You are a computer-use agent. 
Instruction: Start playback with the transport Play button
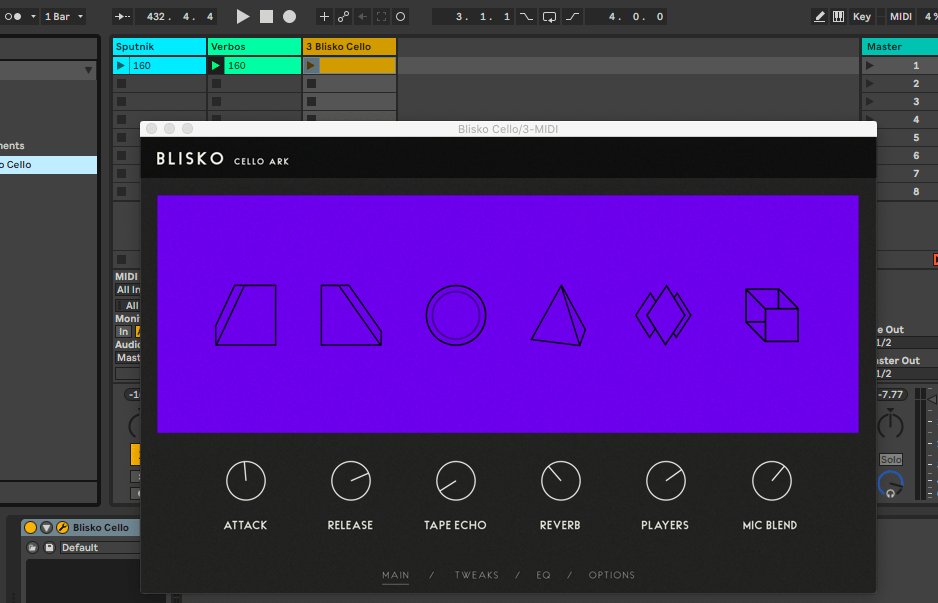point(242,17)
